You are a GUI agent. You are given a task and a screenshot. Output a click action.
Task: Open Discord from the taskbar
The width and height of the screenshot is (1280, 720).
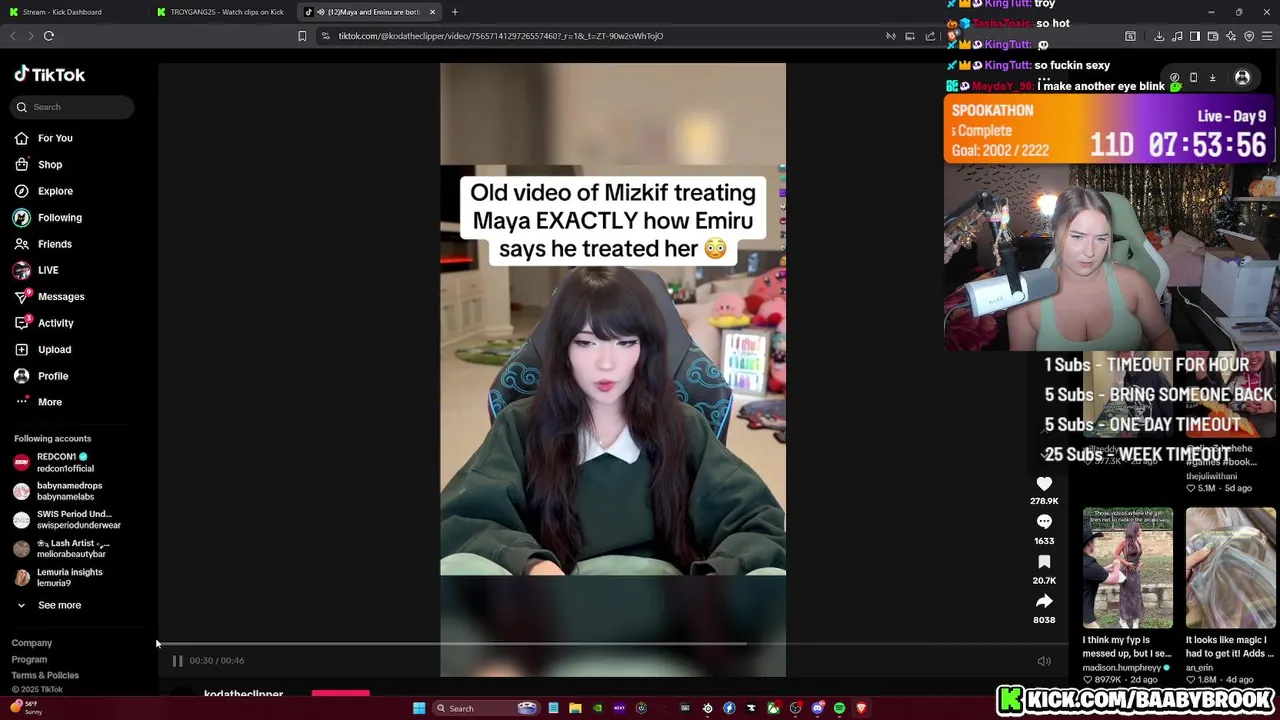tap(817, 708)
